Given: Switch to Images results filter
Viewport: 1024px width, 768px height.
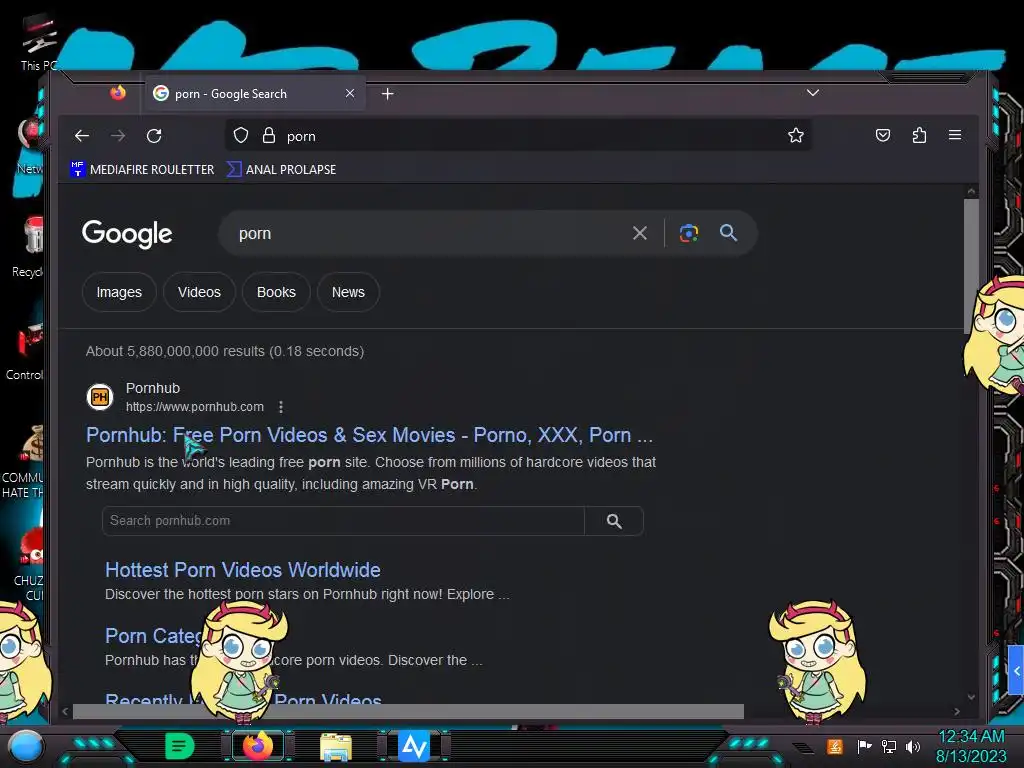Looking at the screenshot, I should coord(119,292).
